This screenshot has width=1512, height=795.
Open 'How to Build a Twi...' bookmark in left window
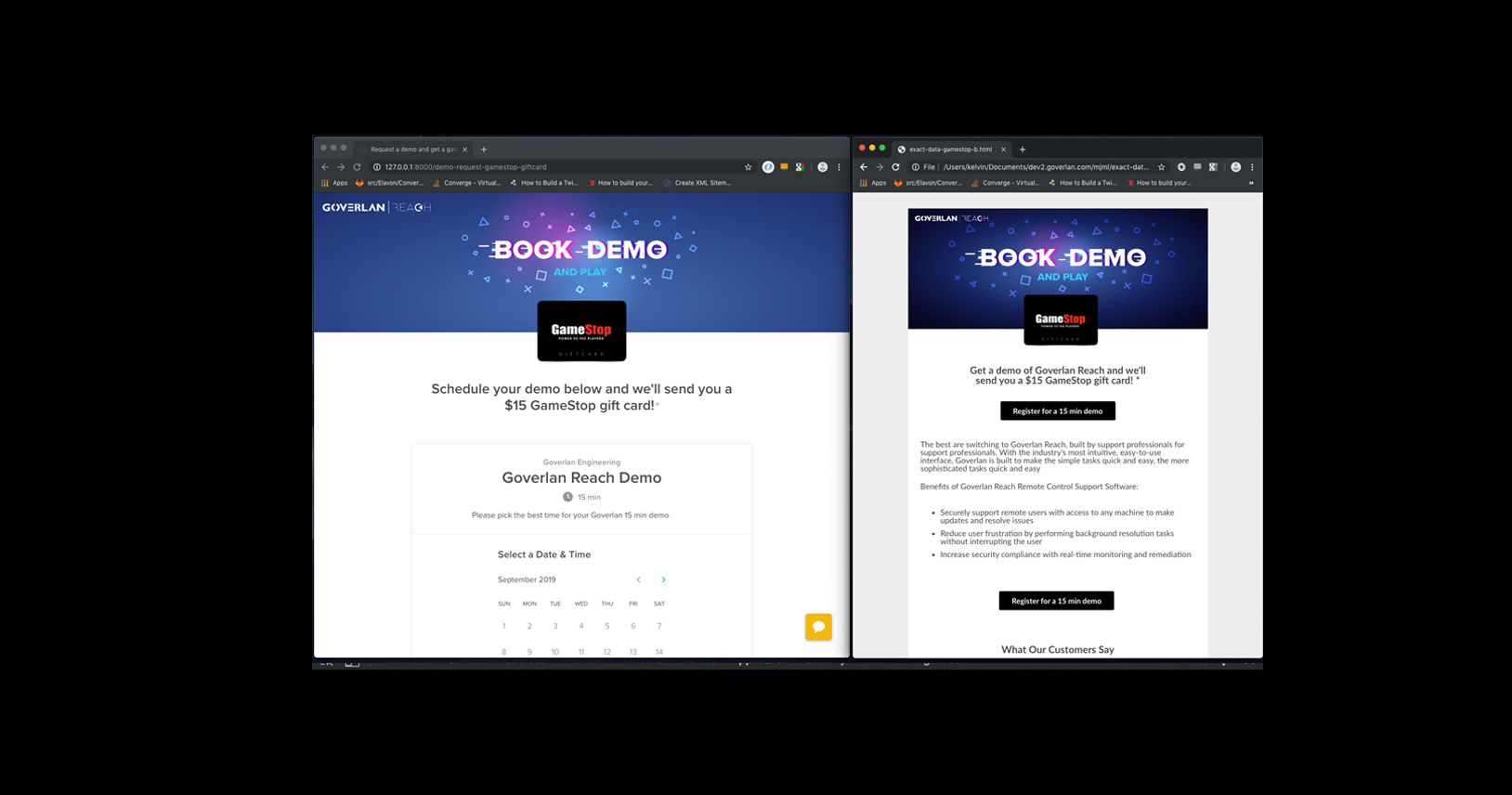point(543,183)
